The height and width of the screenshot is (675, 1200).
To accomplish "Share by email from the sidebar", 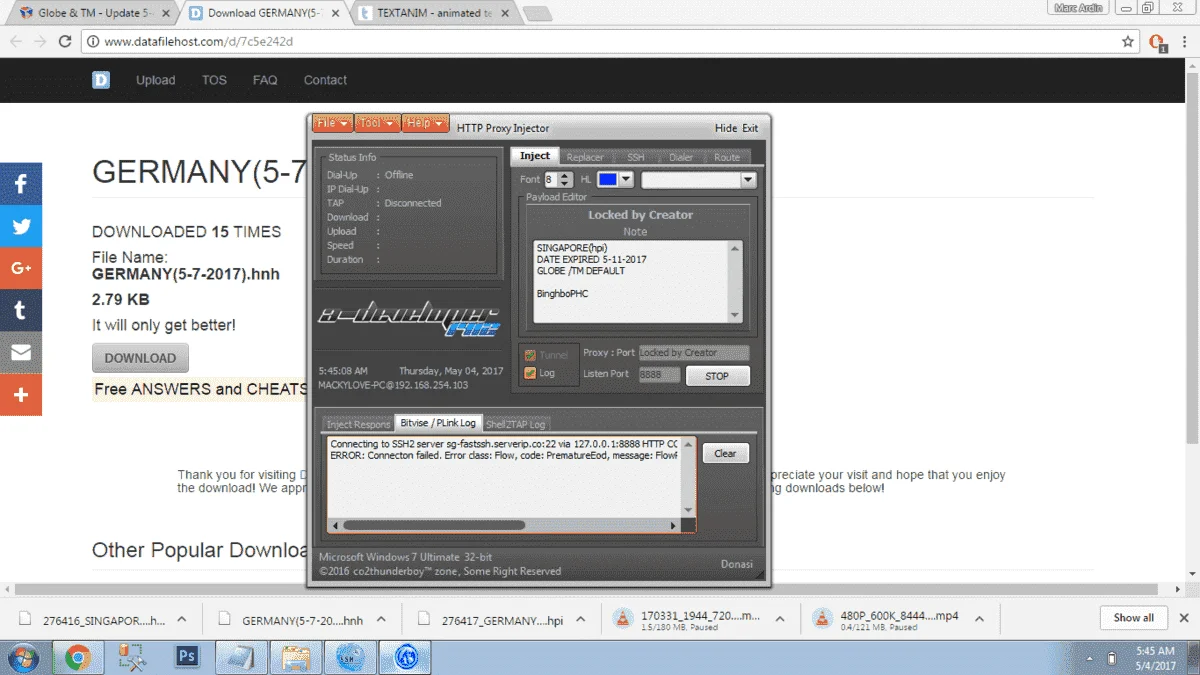I will click(21, 352).
